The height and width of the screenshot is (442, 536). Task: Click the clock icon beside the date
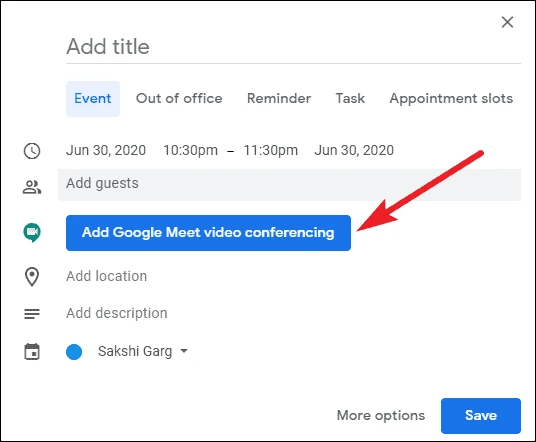coord(32,151)
